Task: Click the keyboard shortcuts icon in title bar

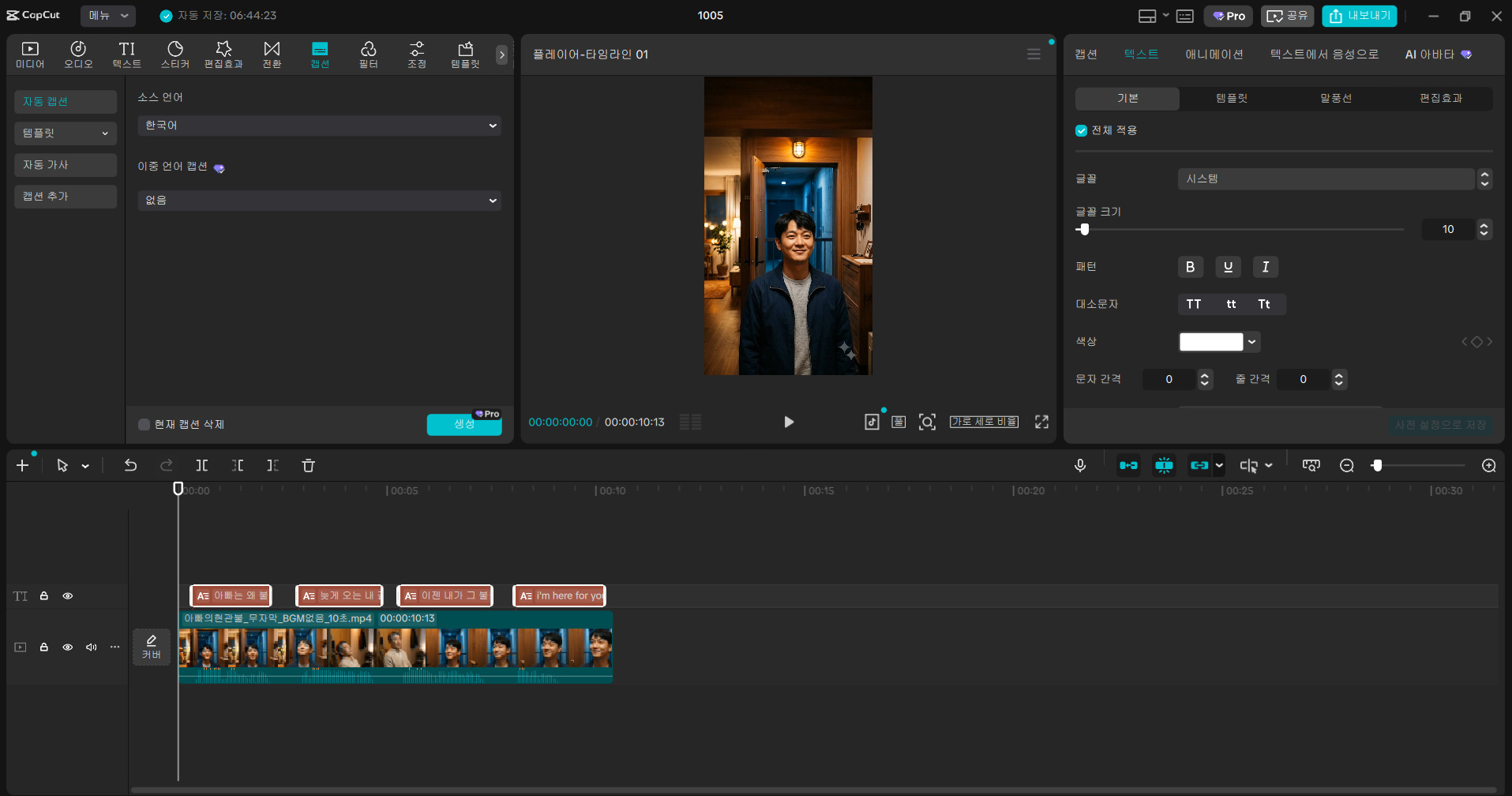Action: point(1185,16)
